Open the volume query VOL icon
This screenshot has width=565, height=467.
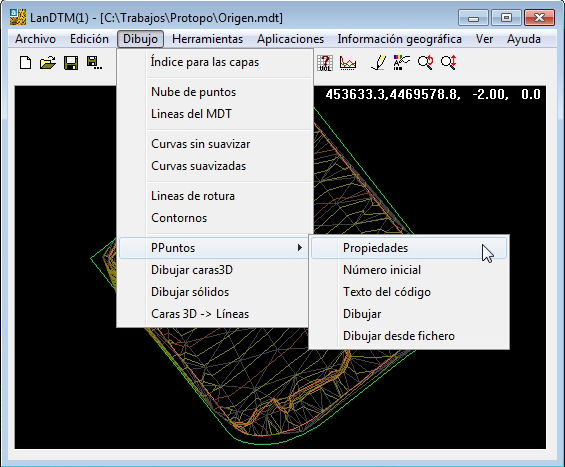tap(325, 63)
